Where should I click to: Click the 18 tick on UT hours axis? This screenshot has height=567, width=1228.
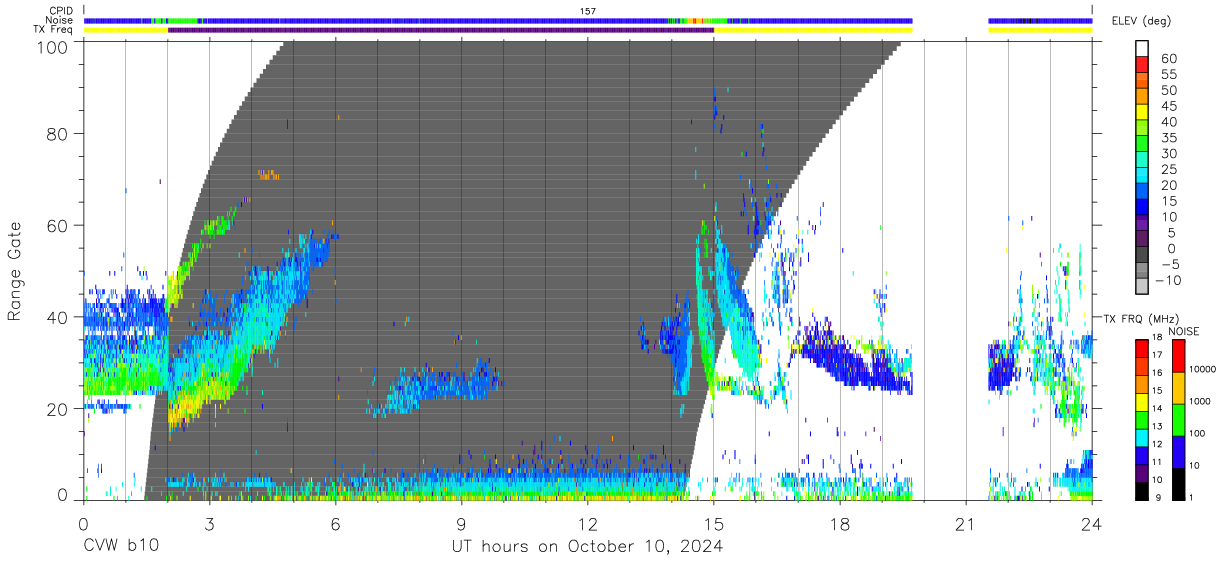pos(839,523)
